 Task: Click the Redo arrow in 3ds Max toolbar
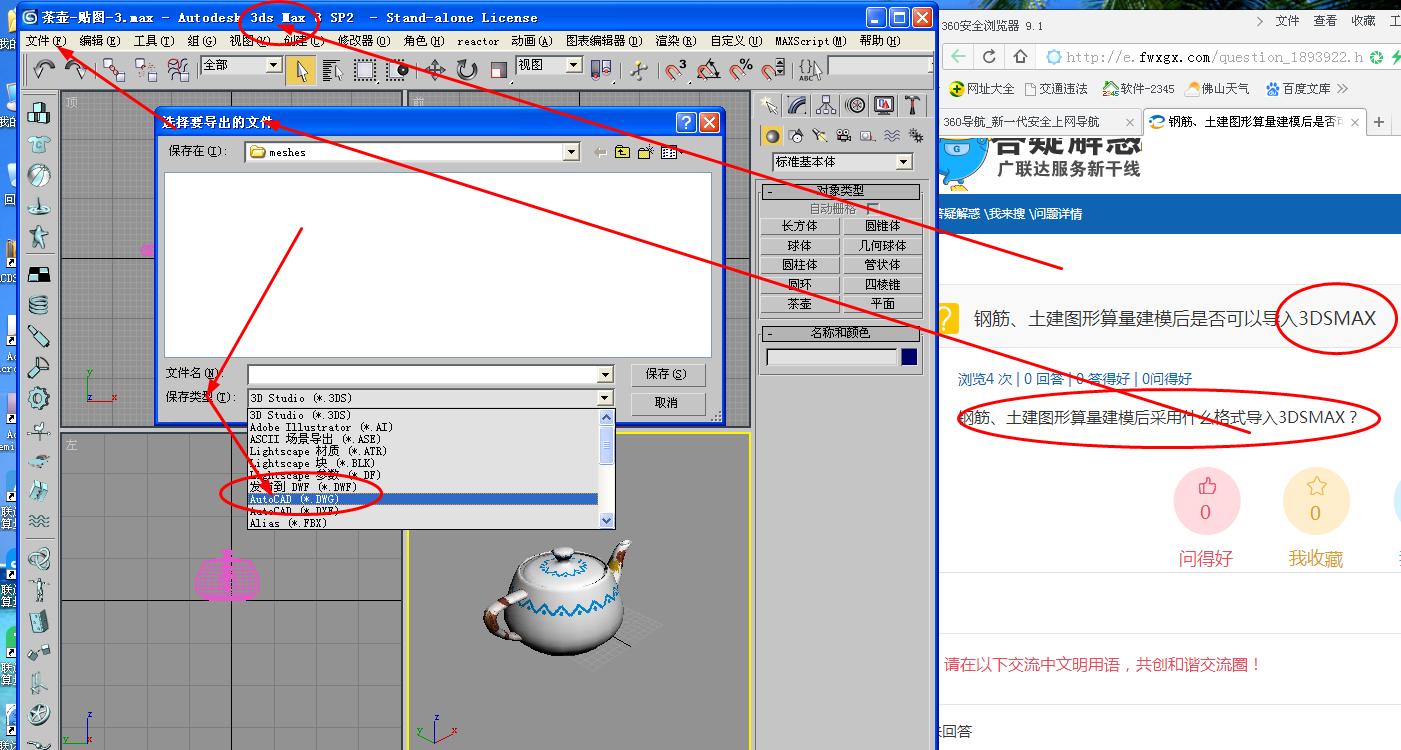(x=75, y=68)
